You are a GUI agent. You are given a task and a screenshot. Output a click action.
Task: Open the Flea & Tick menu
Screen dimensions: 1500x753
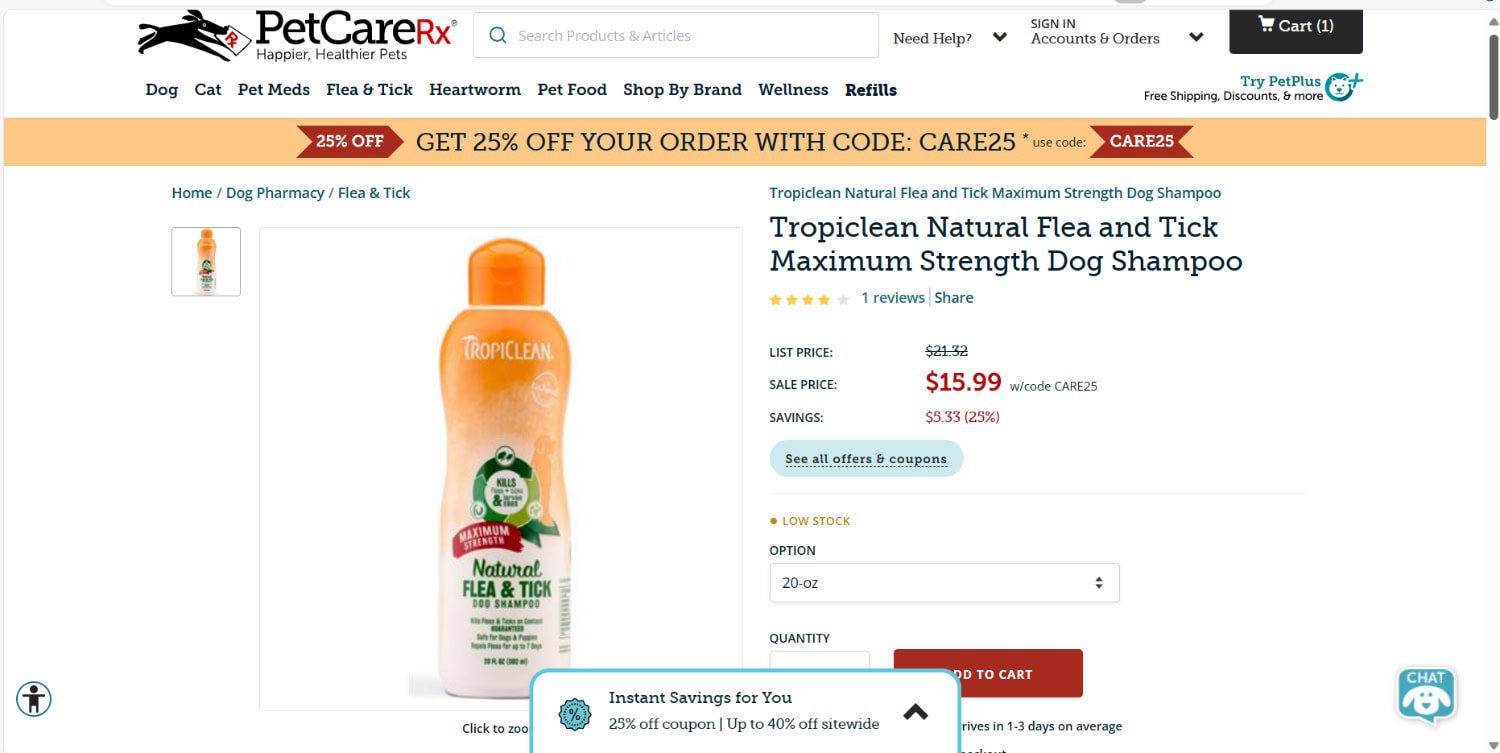click(369, 89)
